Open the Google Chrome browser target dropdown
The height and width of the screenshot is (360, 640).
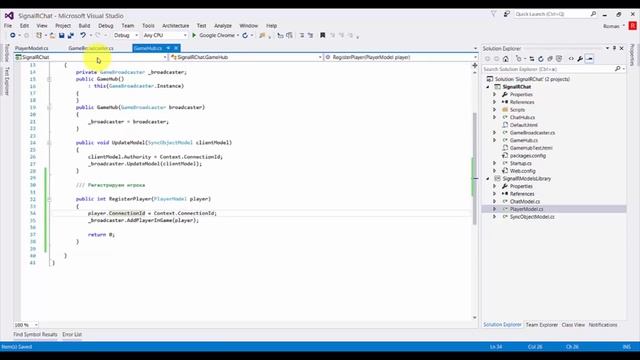click(x=238, y=36)
